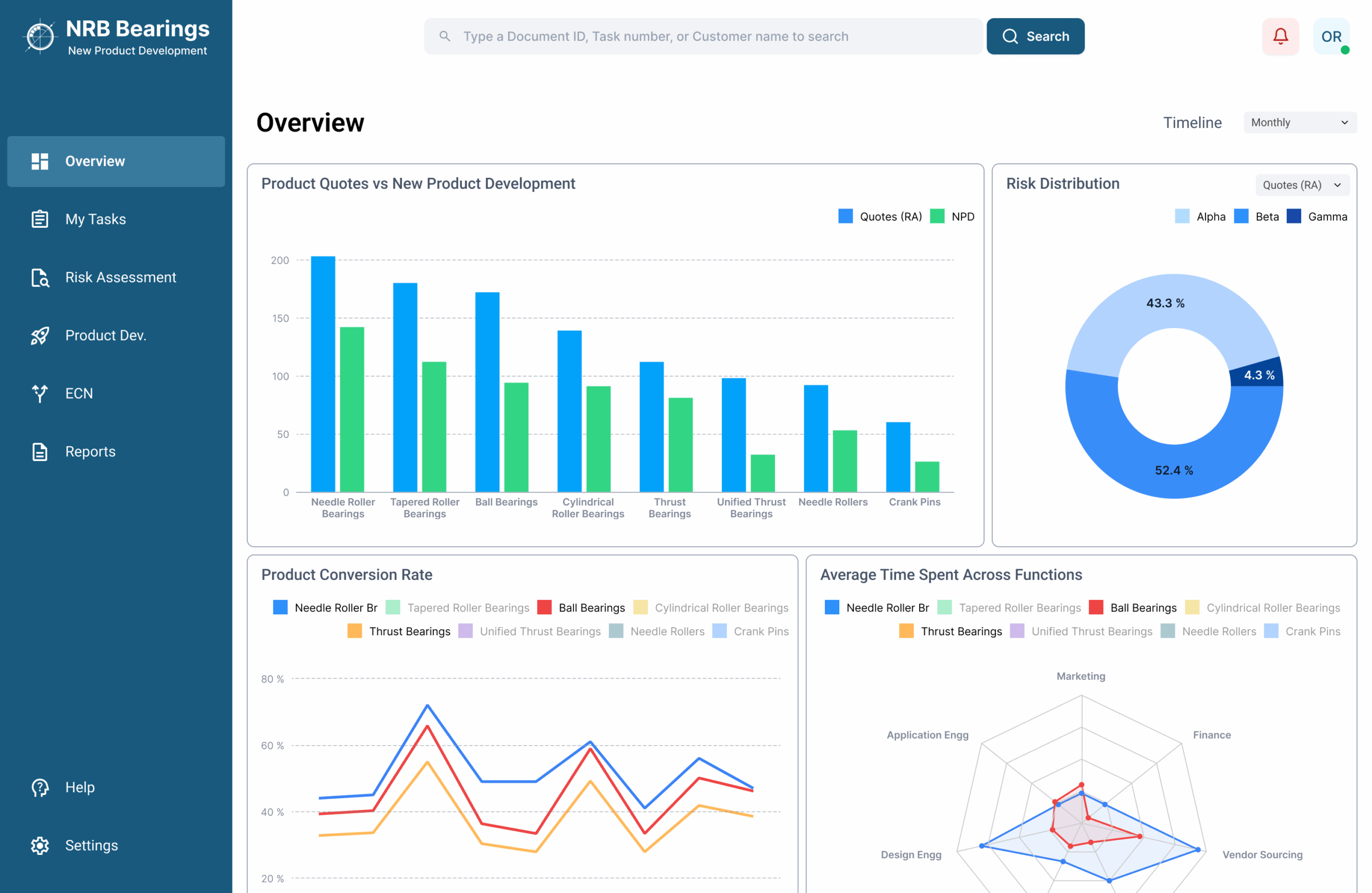Click the Vendor Sourcing radar axis label

1263,854
